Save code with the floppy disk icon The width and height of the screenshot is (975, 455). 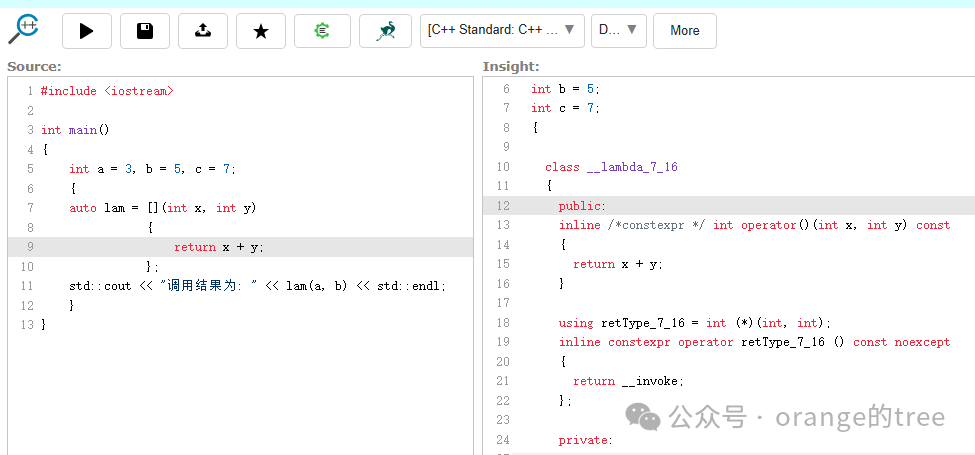pyautogui.click(x=145, y=30)
